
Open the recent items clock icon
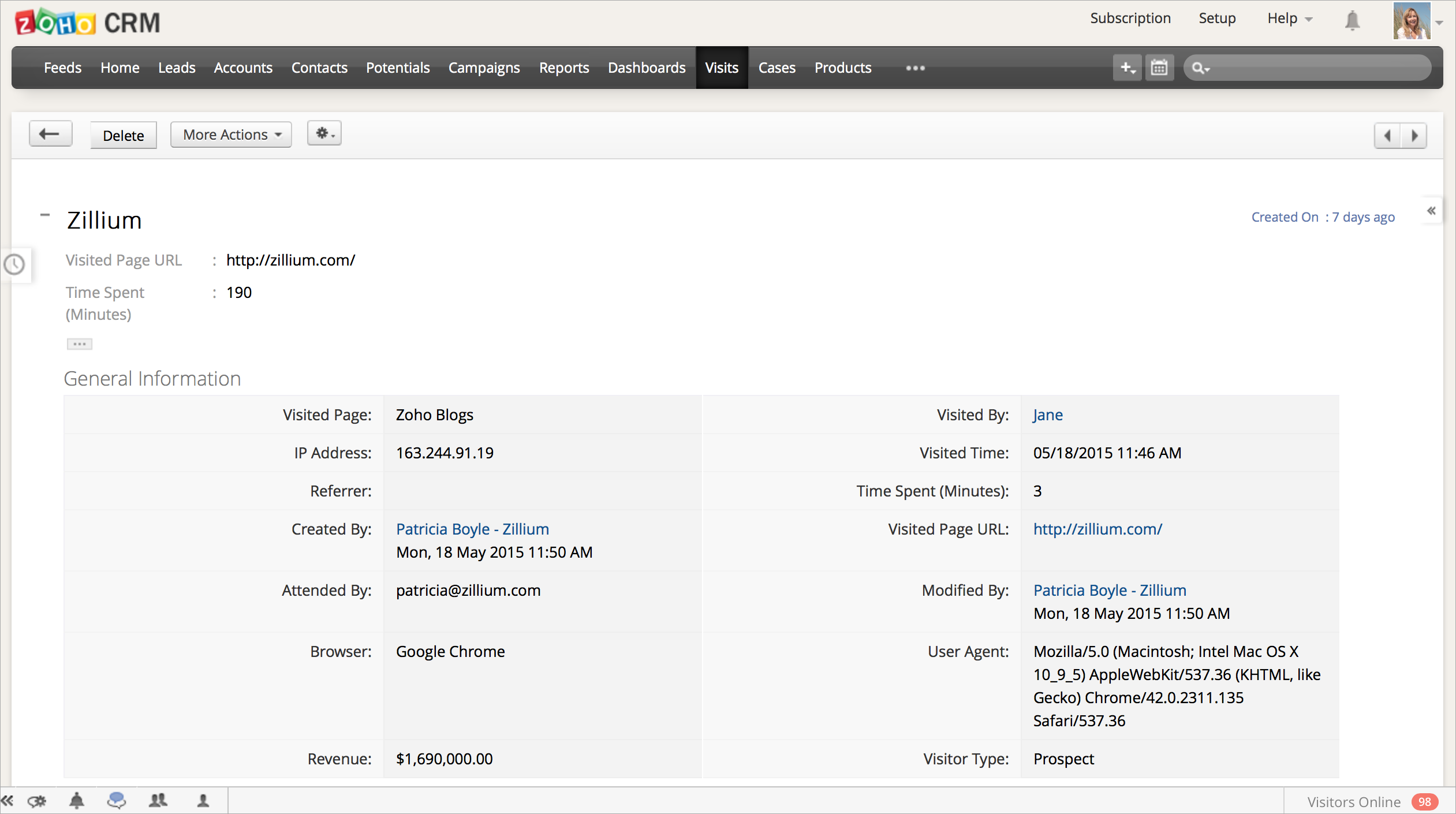coord(14,264)
